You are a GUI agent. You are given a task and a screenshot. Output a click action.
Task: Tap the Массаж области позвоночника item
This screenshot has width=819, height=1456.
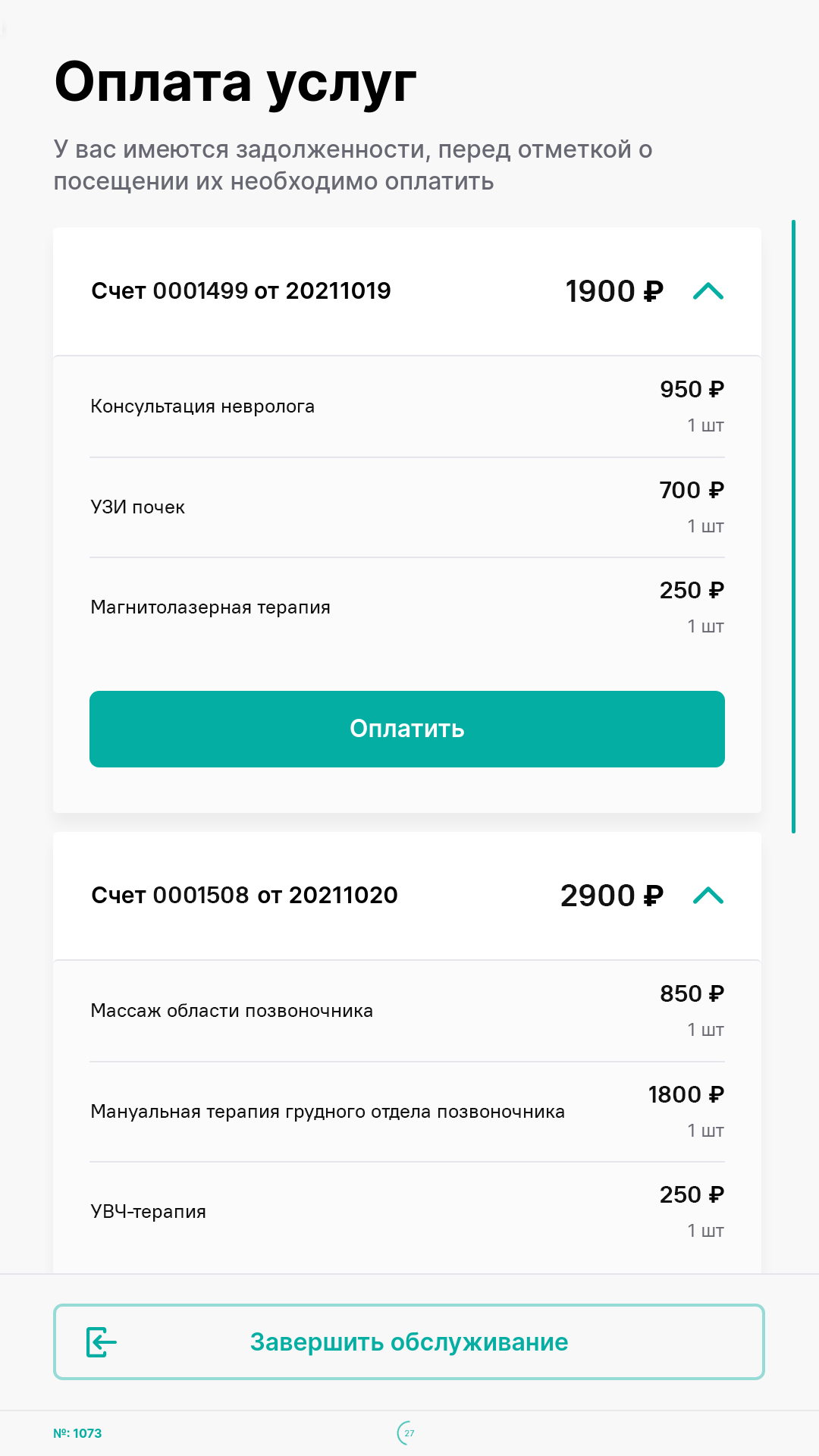click(232, 1011)
